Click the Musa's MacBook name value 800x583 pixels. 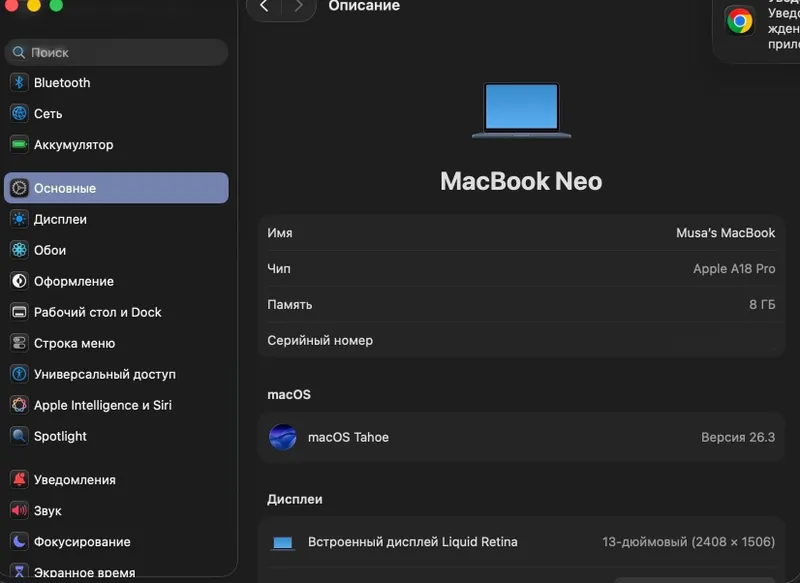(x=726, y=233)
